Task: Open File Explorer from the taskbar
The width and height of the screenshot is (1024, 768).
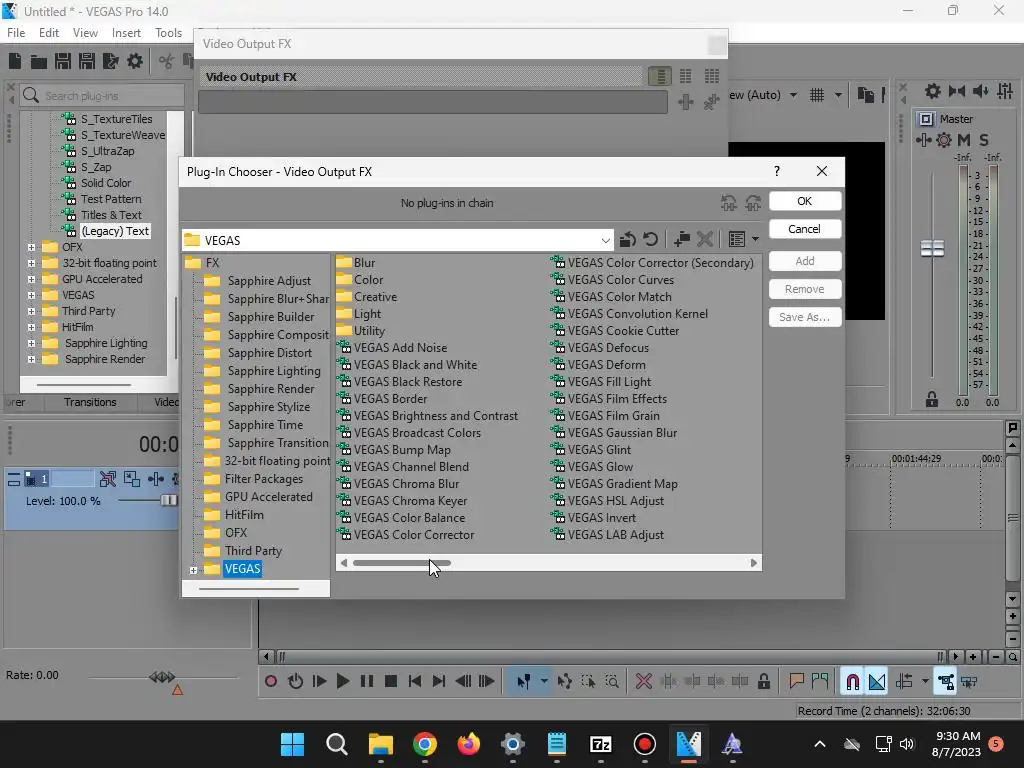Action: pyautogui.click(x=381, y=744)
